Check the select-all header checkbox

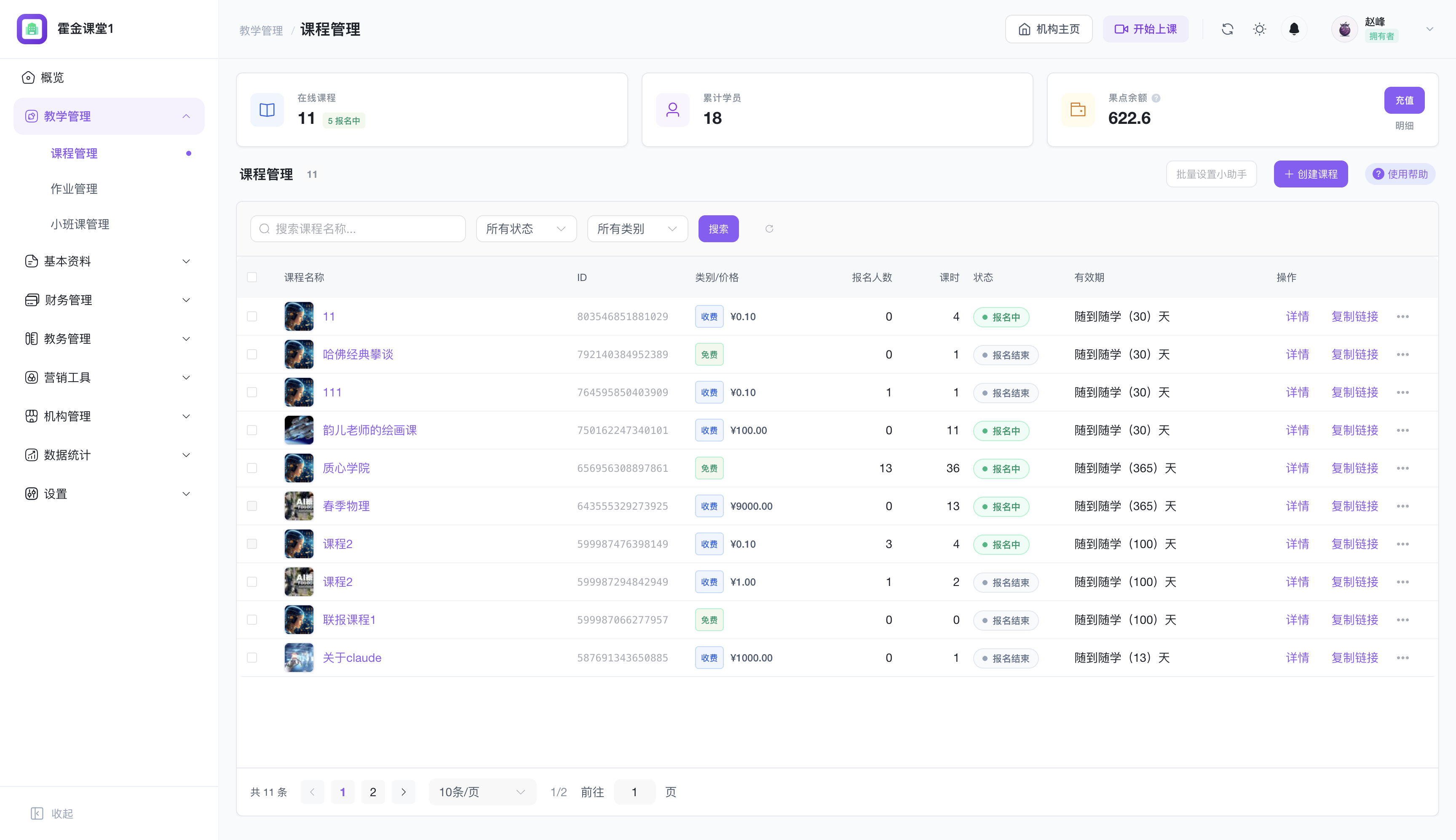[x=252, y=278]
